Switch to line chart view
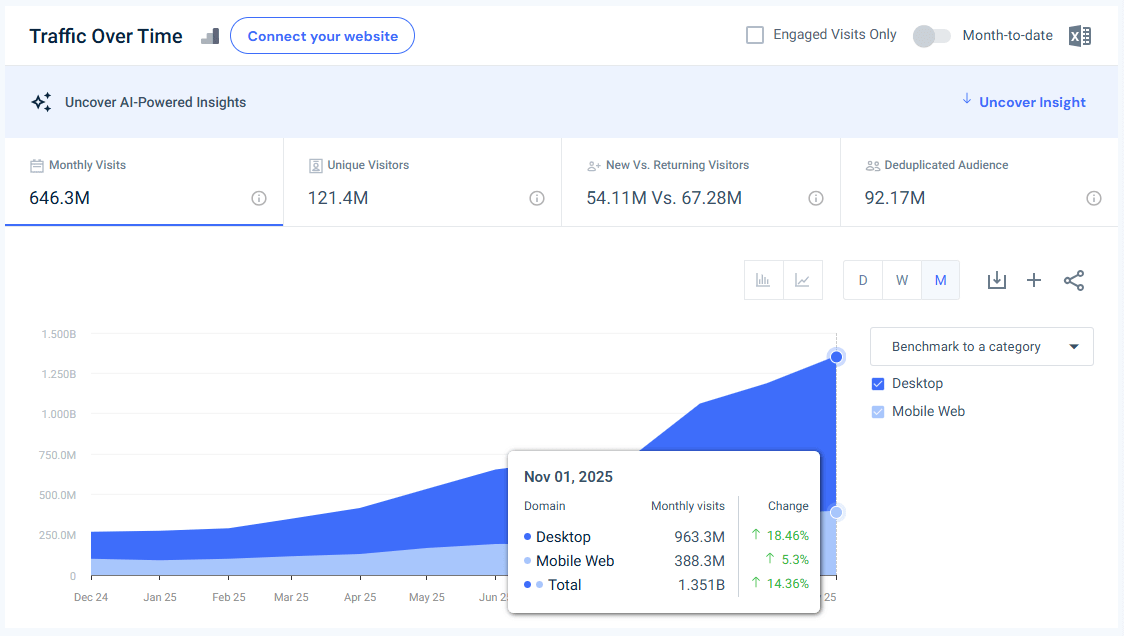 (x=802, y=280)
